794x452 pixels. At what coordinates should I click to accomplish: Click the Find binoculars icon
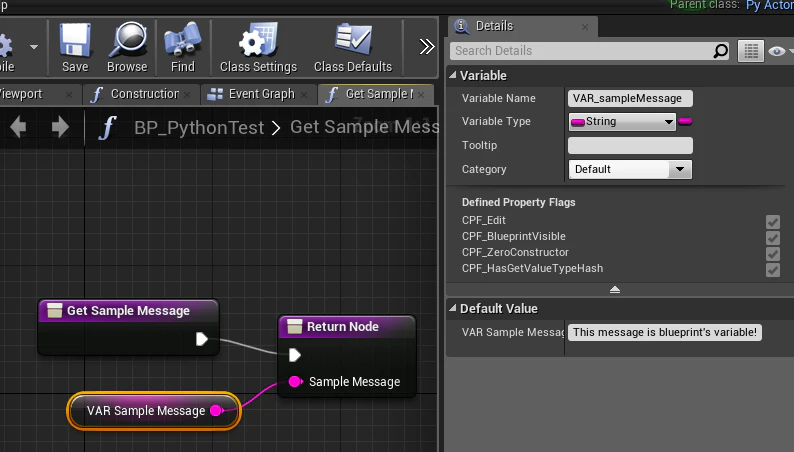(x=182, y=48)
